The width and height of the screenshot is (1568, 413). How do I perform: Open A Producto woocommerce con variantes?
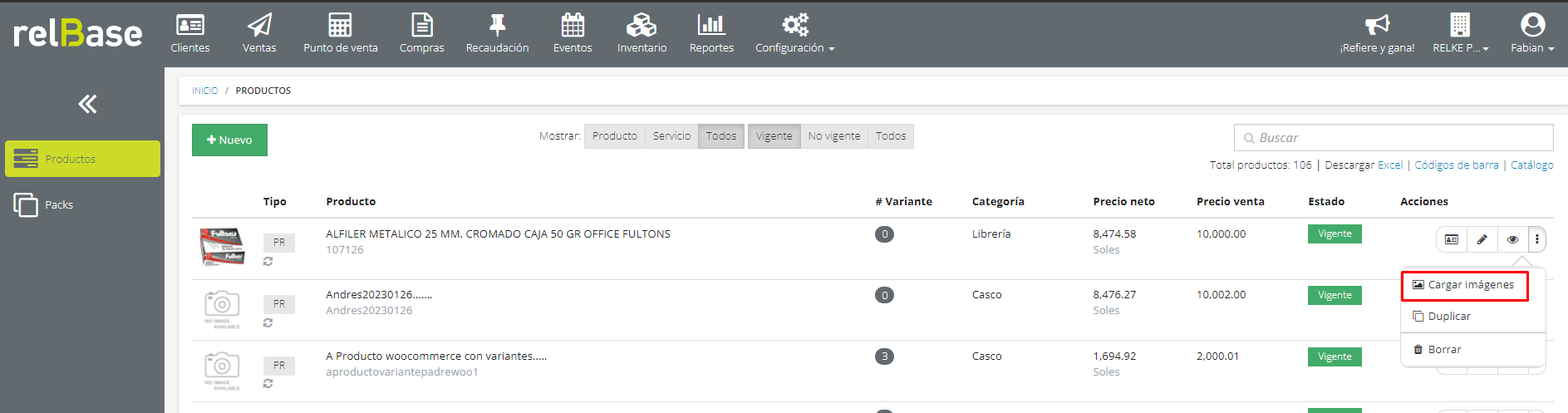436,356
